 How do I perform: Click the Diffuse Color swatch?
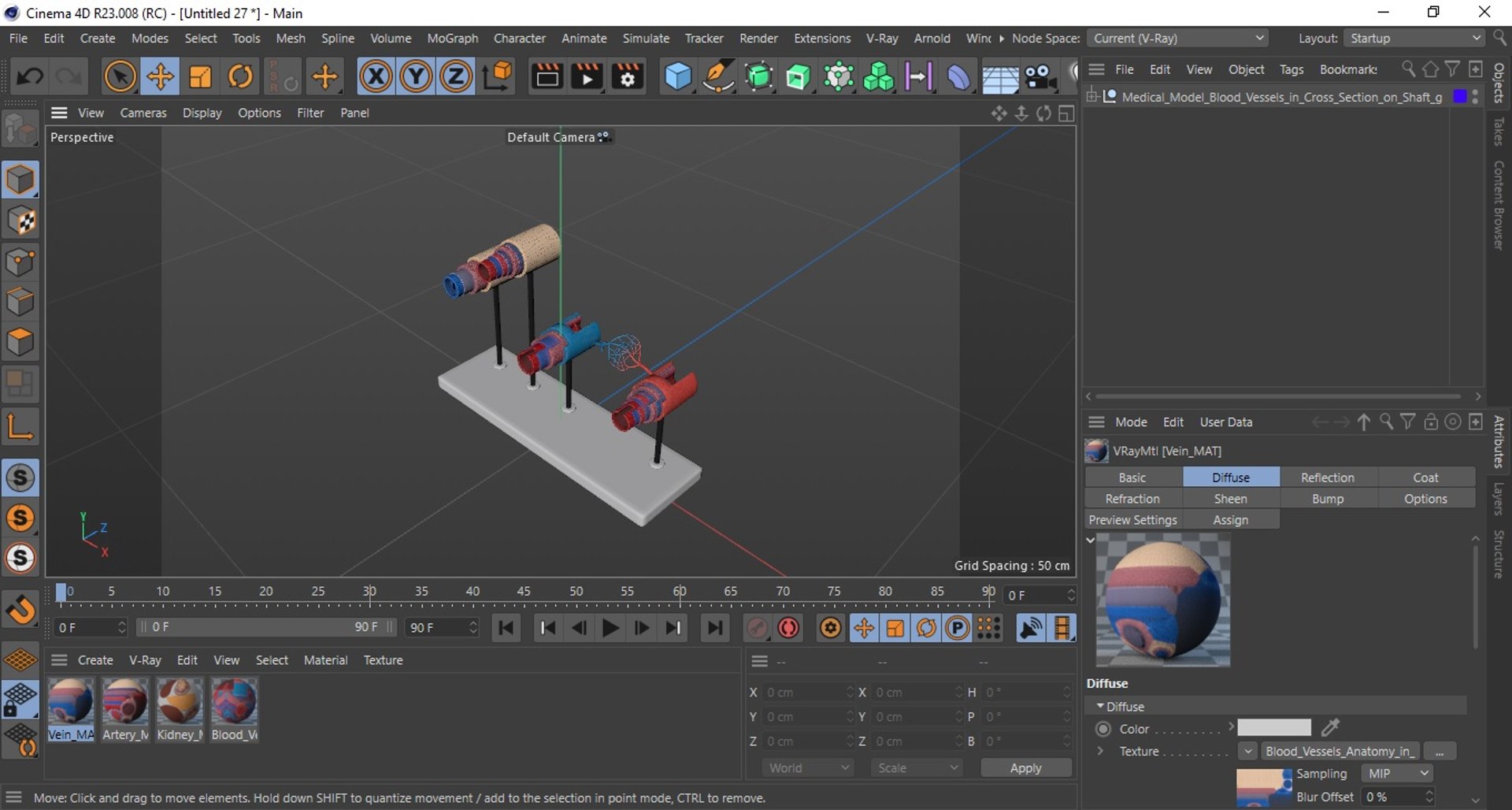click(x=1273, y=727)
